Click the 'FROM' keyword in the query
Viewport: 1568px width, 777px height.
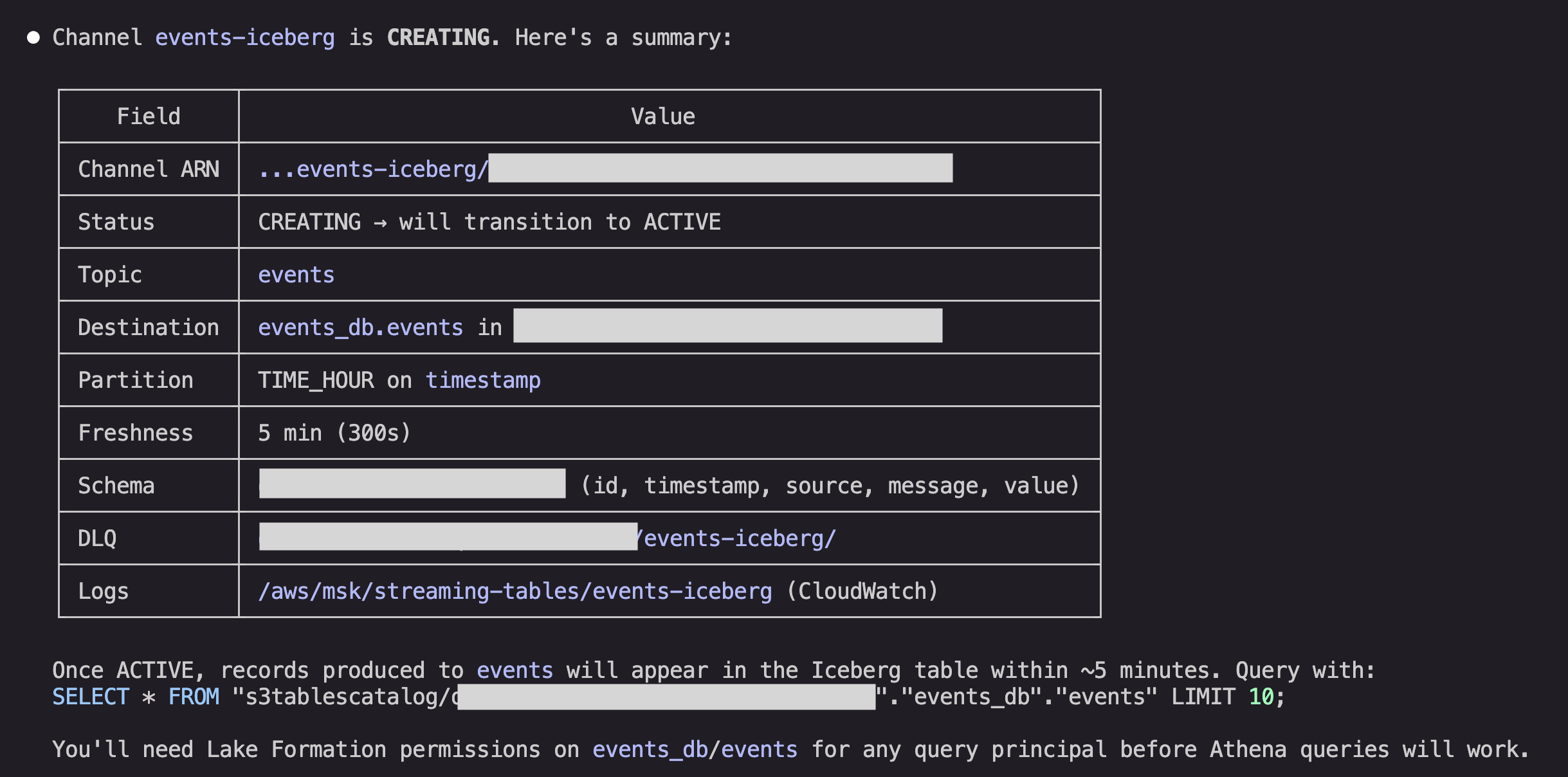194,697
